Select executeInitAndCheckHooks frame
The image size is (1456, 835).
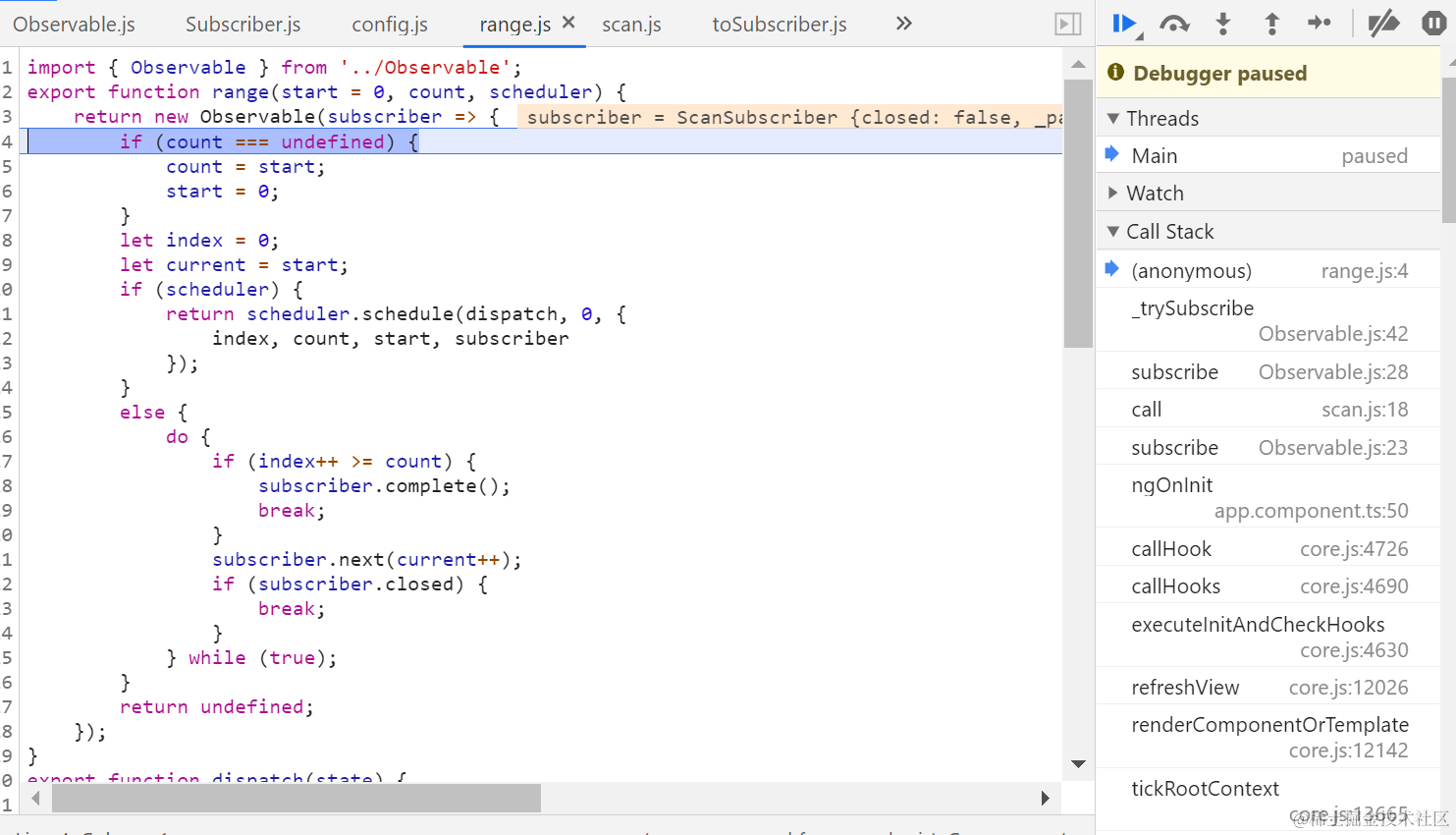1268,638
